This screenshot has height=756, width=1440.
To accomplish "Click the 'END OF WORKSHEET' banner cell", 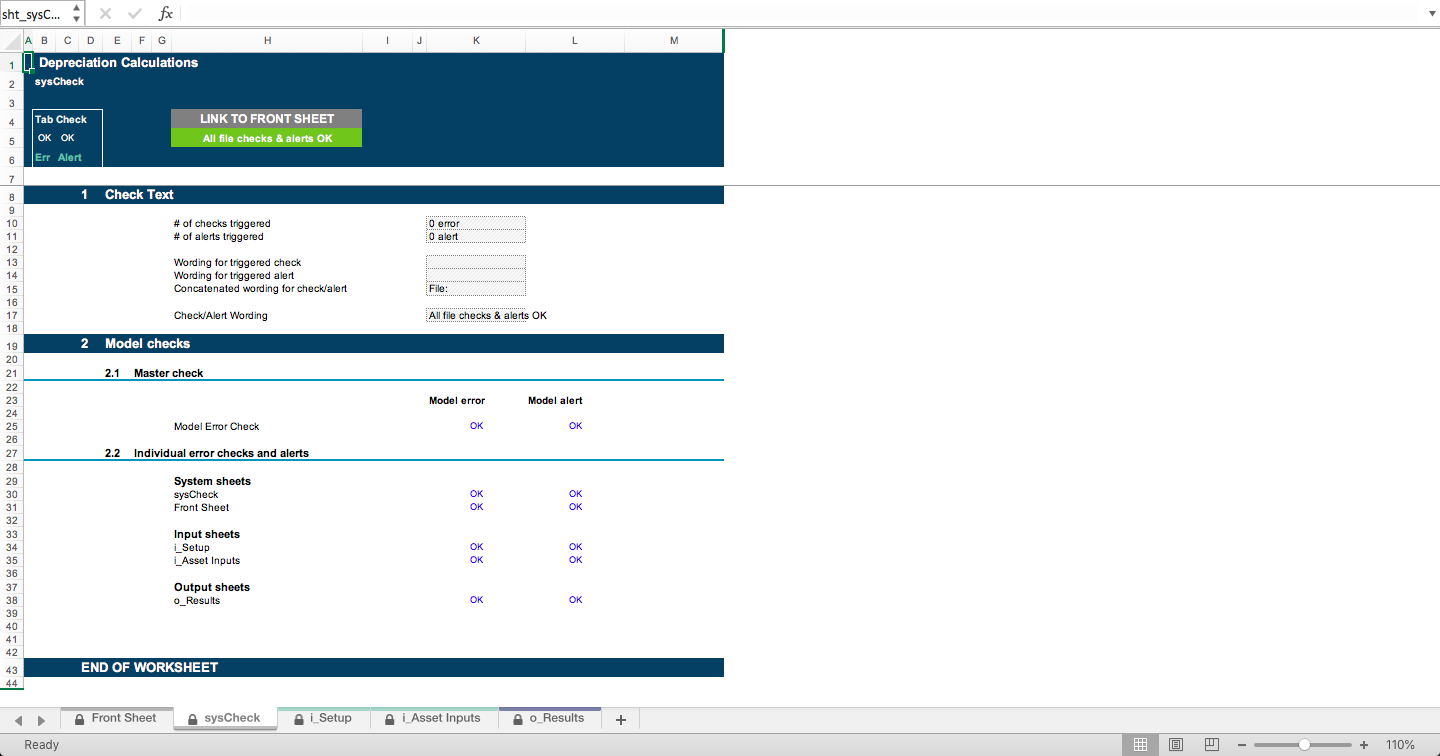I will tap(149, 668).
